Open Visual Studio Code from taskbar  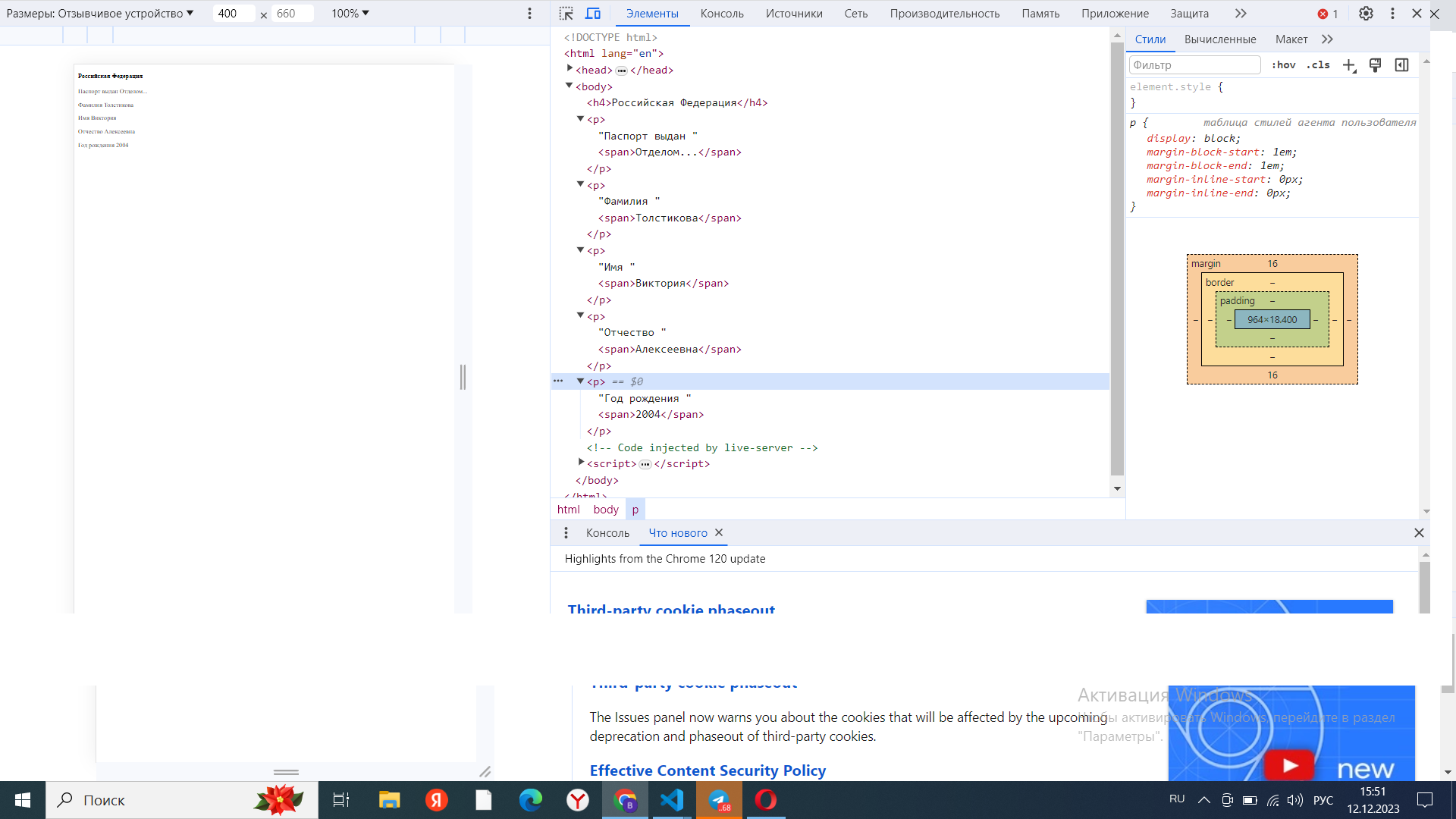(672, 800)
